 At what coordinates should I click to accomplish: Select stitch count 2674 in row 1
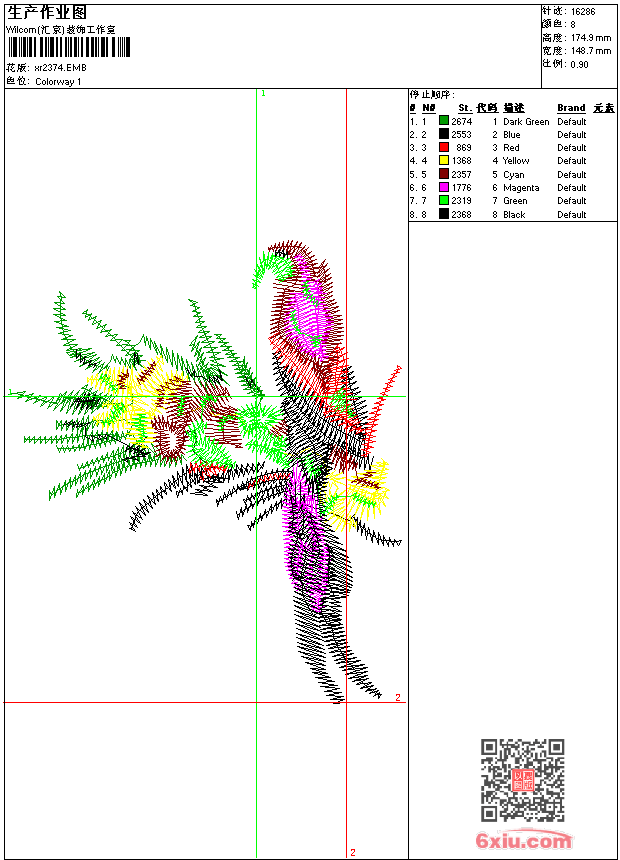461,121
